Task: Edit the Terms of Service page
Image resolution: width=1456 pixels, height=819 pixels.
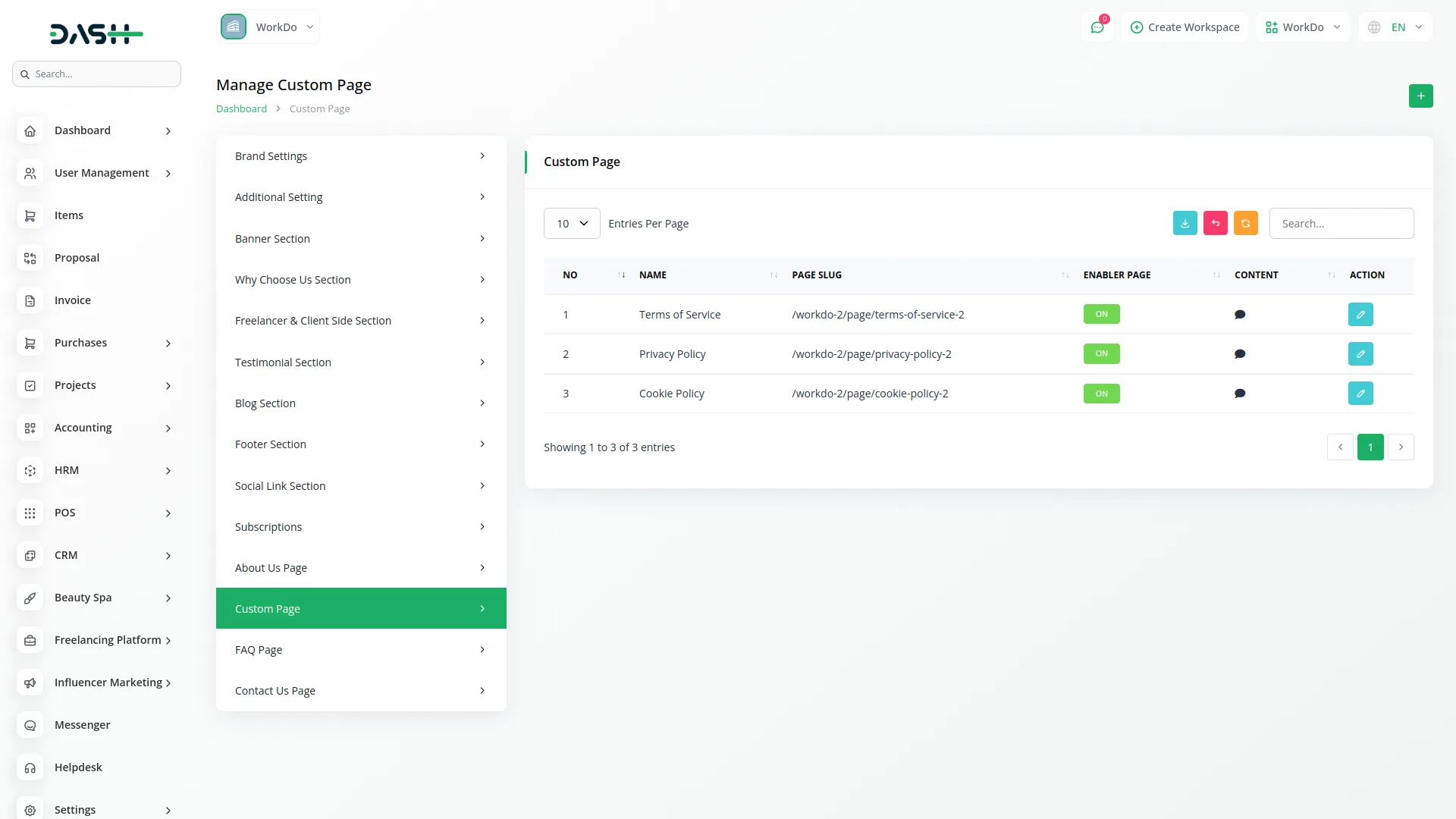Action: 1360,314
